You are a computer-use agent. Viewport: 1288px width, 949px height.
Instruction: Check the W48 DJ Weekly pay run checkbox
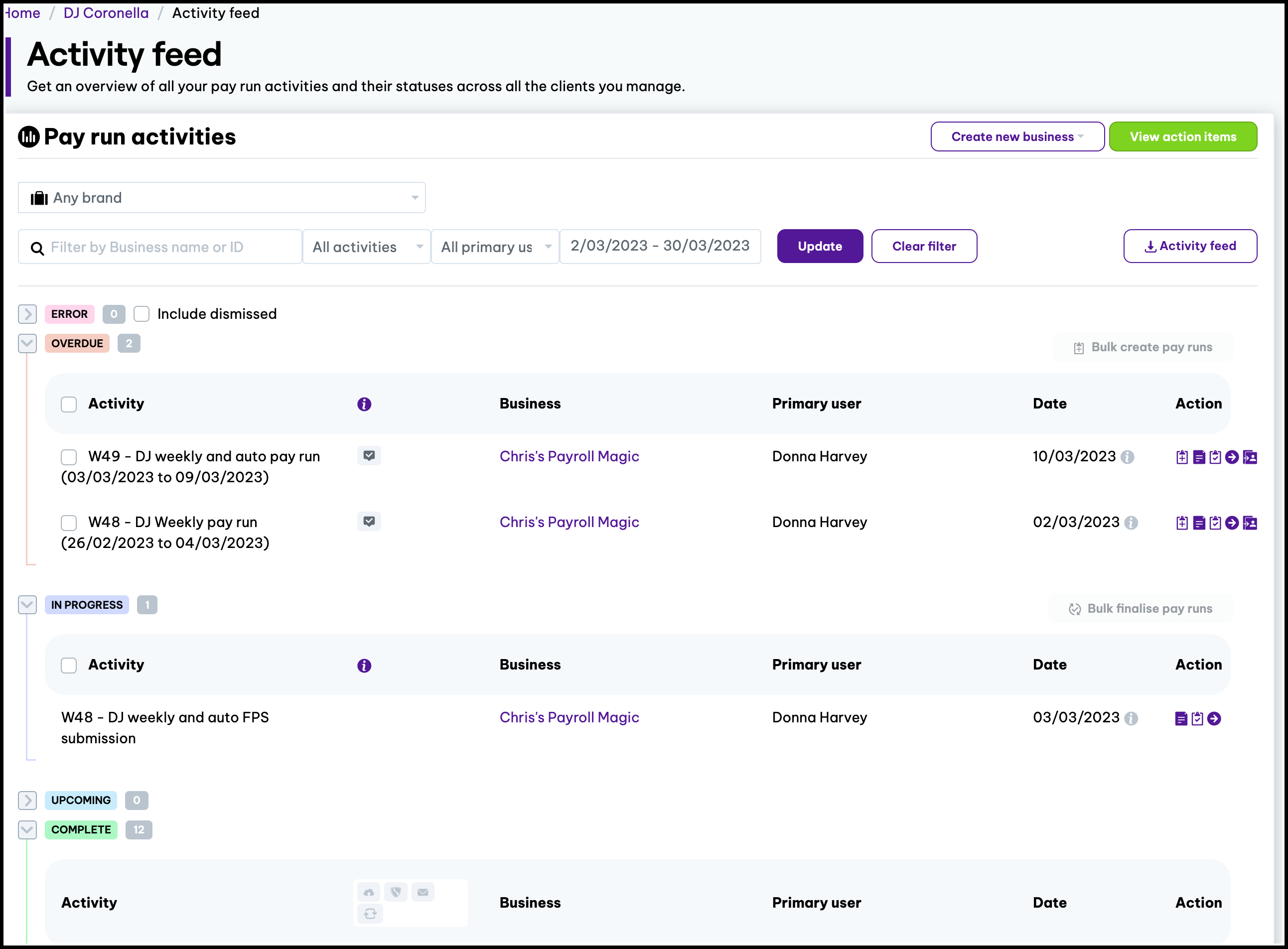[69, 523]
